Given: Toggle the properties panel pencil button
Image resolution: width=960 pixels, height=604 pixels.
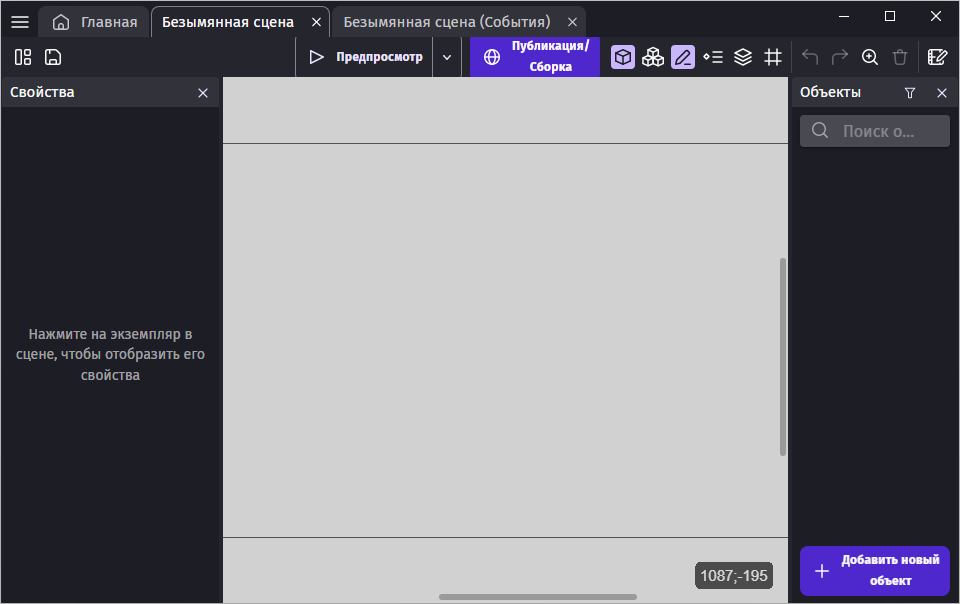Looking at the screenshot, I should pos(683,57).
